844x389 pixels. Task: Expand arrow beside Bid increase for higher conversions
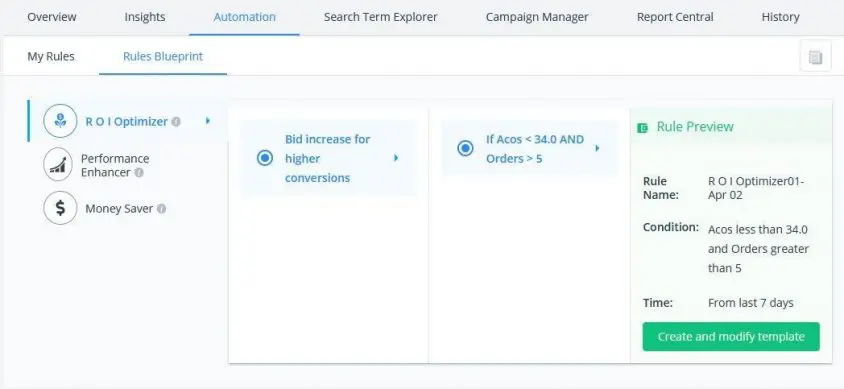point(396,158)
